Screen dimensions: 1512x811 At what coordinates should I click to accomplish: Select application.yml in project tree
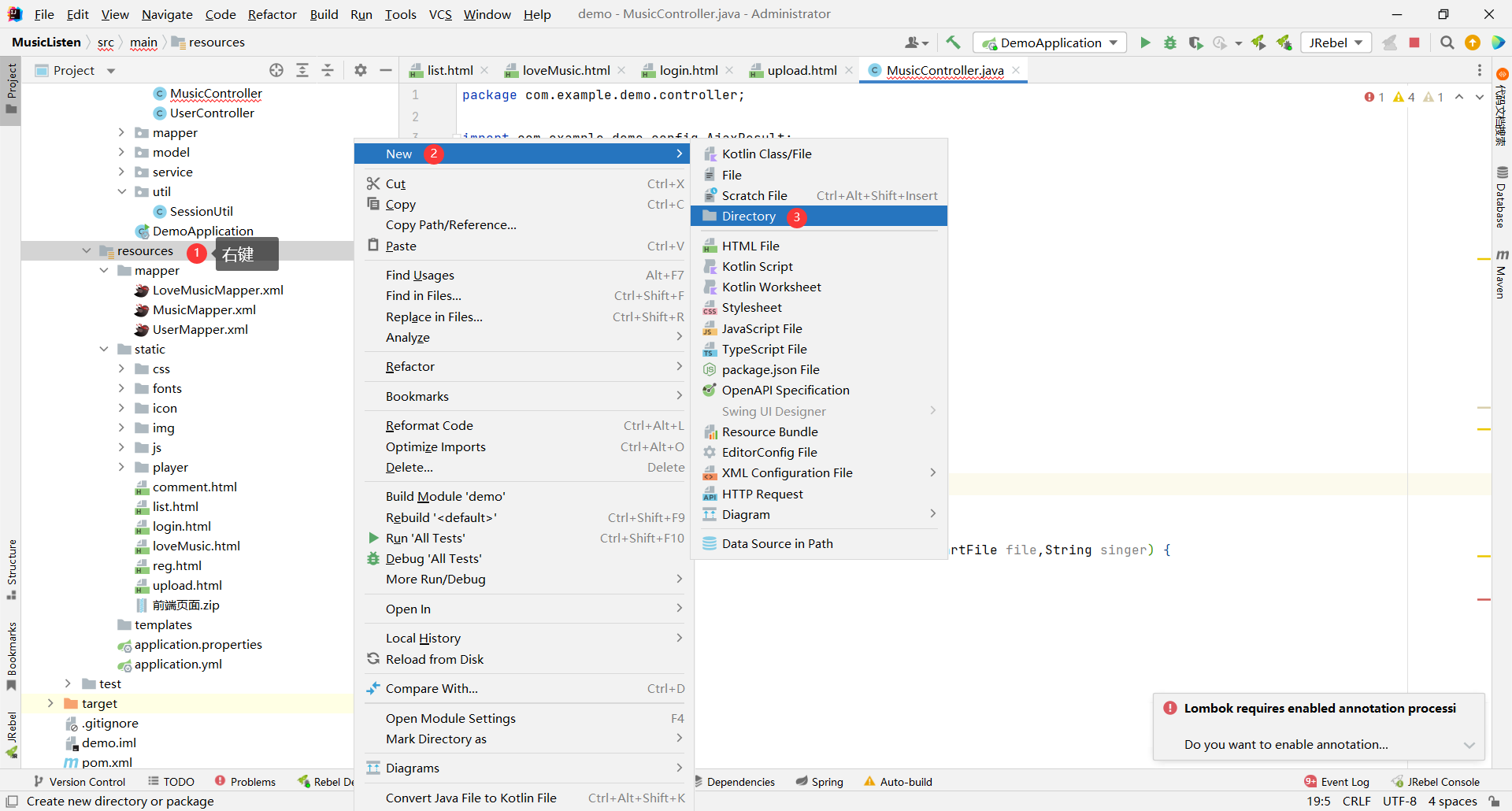[178, 664]
